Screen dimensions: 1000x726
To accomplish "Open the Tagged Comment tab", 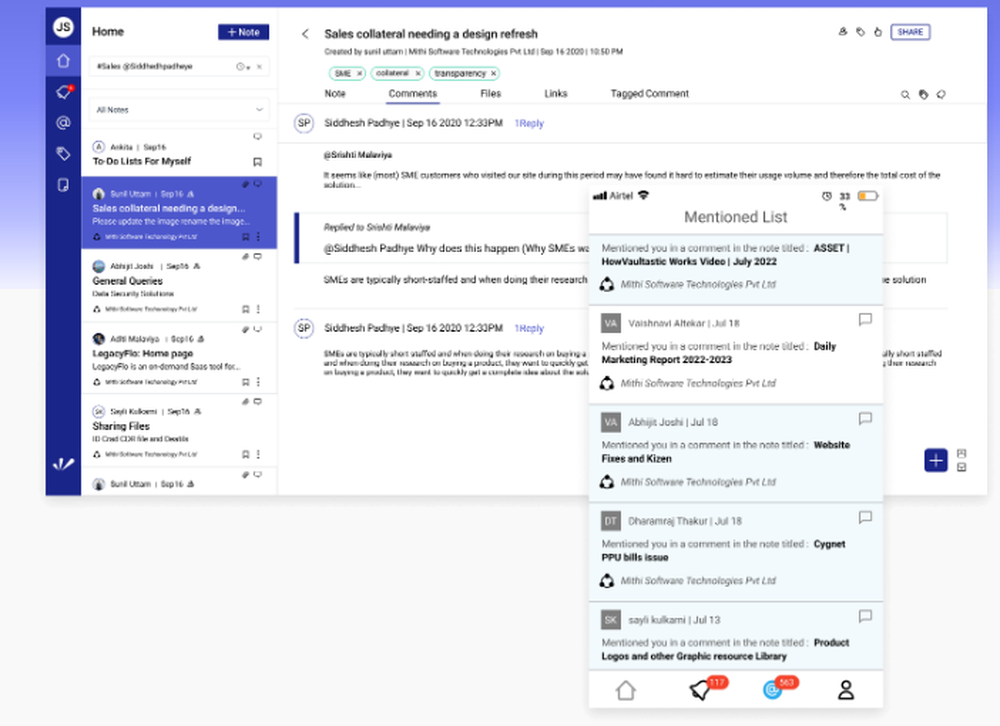I will tap(649, 93).
